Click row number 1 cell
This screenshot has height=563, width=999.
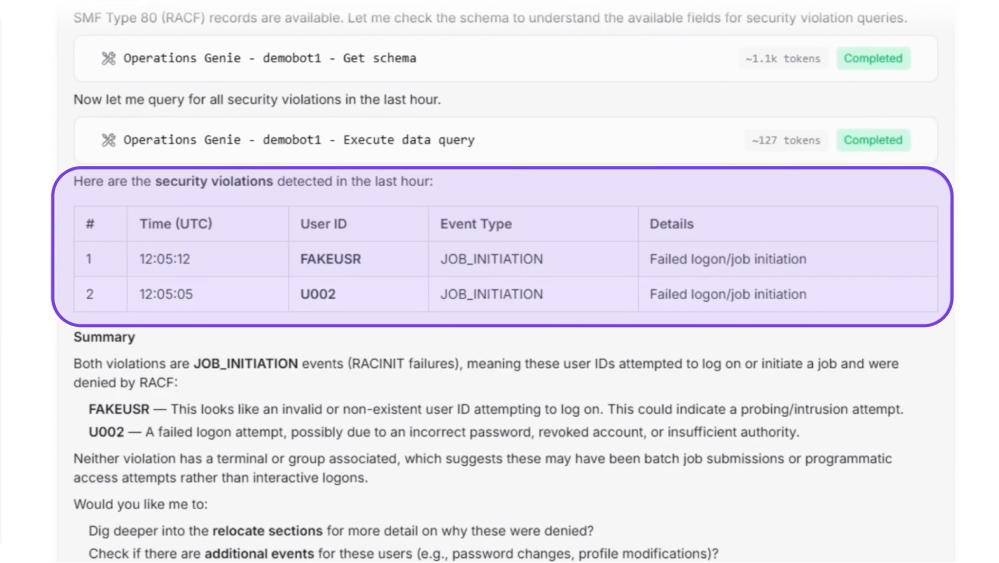101,259
